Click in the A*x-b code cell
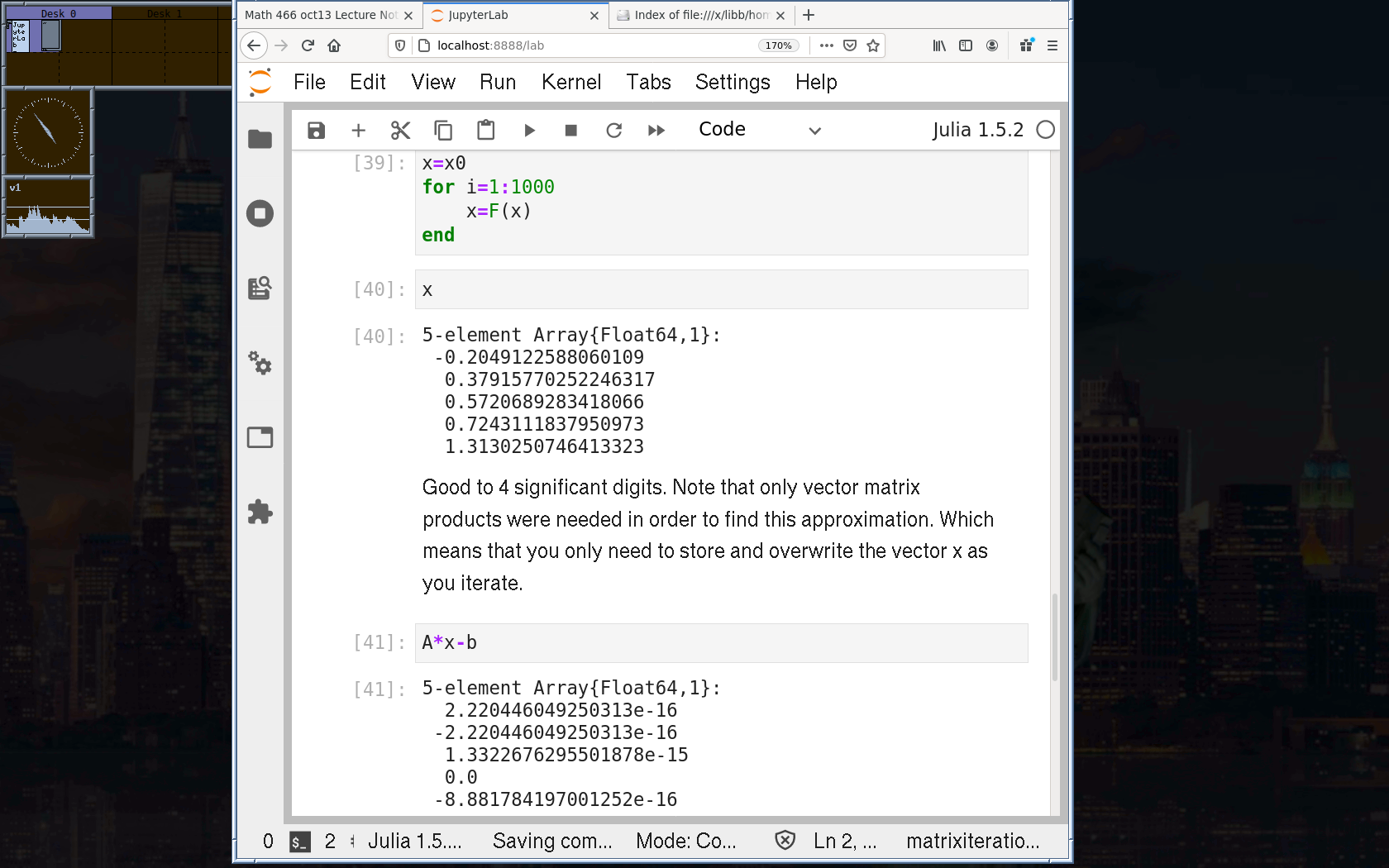Viewport: 1389px width, 868px height. (x=721, y=643)
